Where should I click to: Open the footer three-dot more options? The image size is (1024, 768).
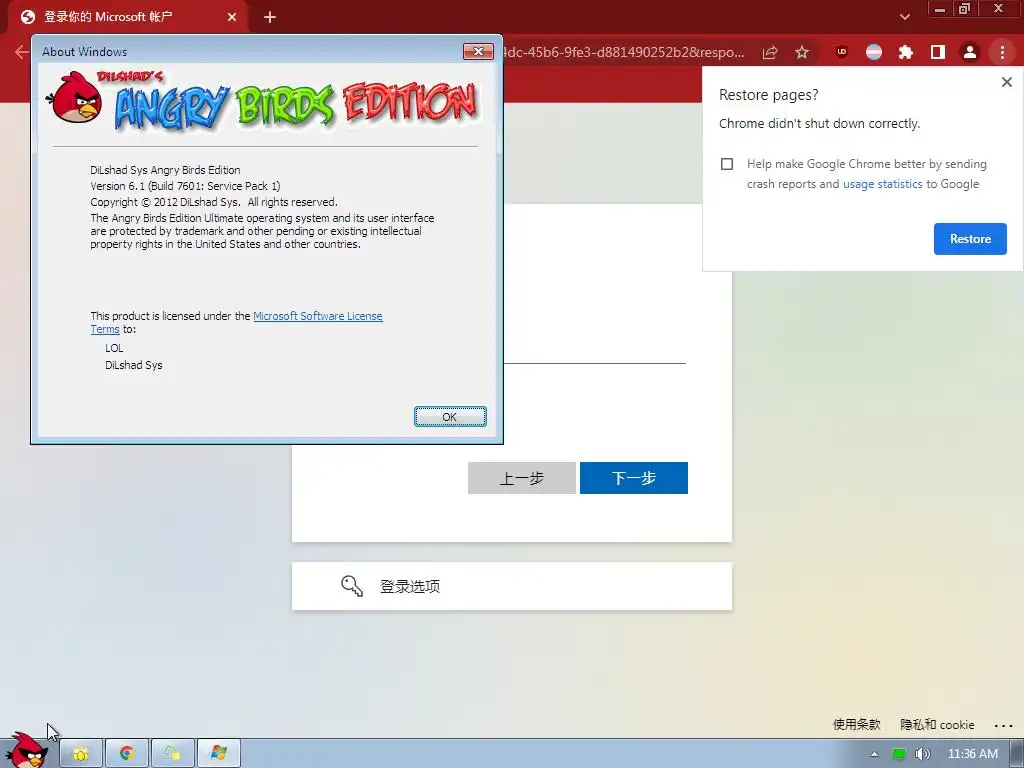point(1003,725)
